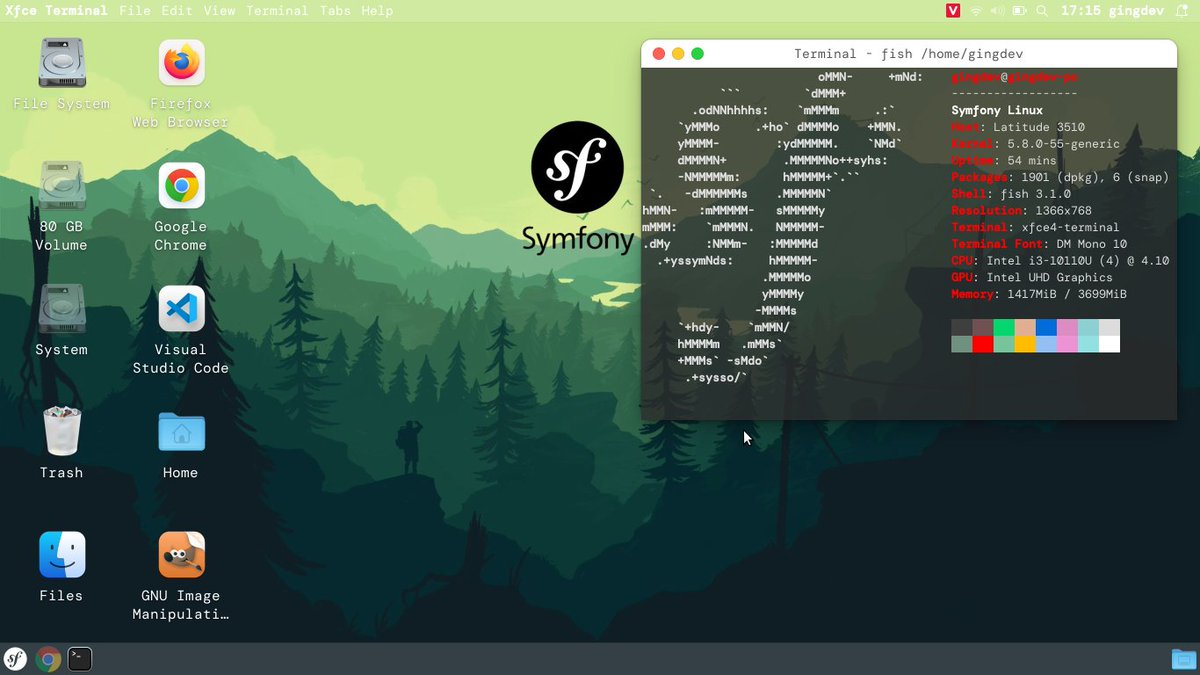Click the bright red color block in terminal
This screenshot has width=1200, height=675.
pyautogui.click(x=982, y=344)
